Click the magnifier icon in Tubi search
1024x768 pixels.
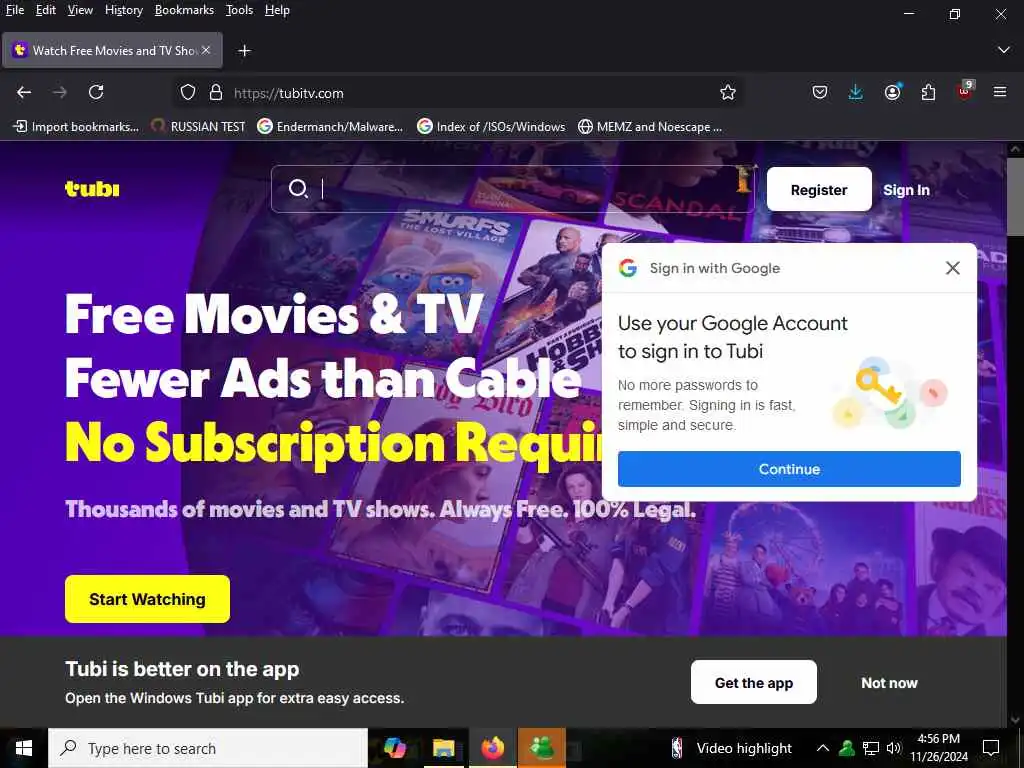[298, 189]
